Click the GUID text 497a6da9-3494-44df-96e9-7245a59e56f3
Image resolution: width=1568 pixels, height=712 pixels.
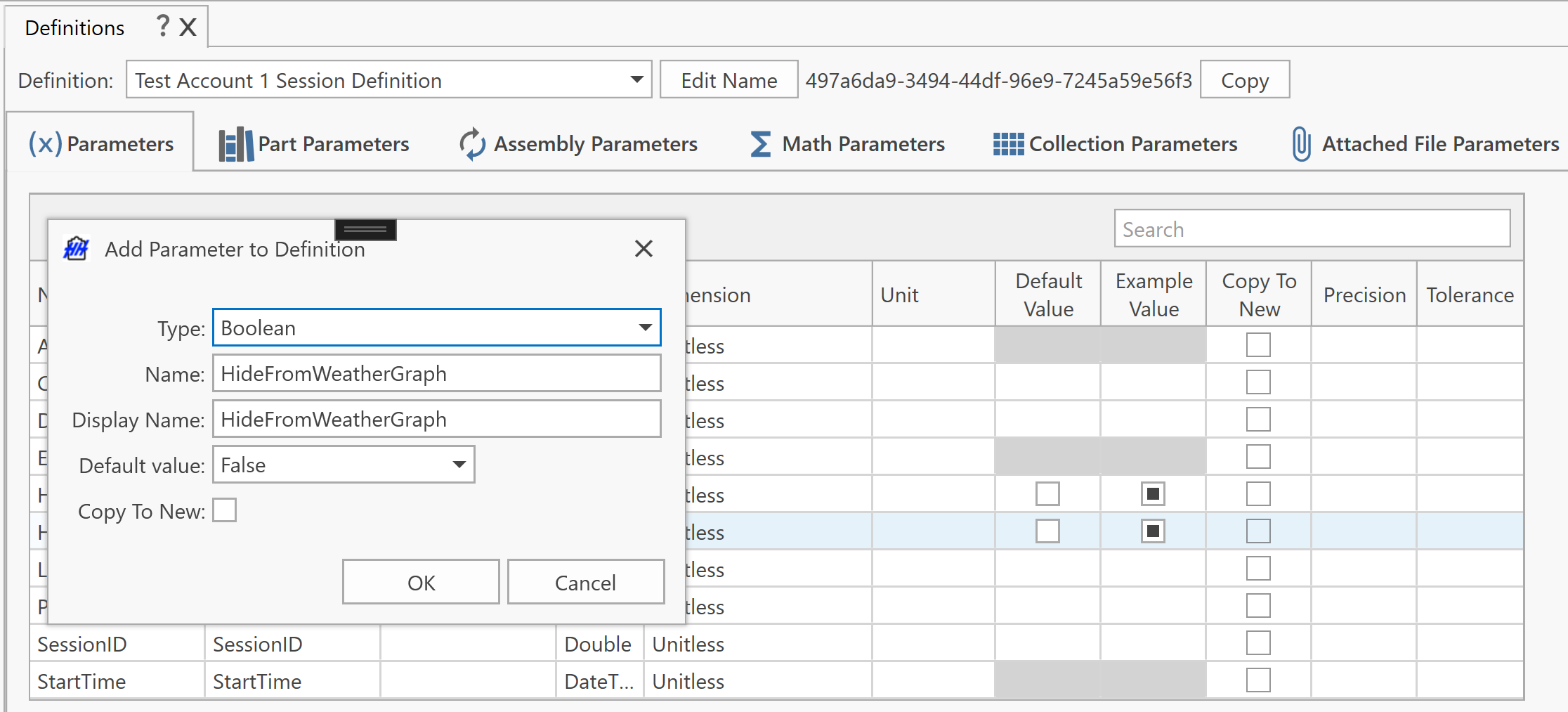tap(998, 80)
